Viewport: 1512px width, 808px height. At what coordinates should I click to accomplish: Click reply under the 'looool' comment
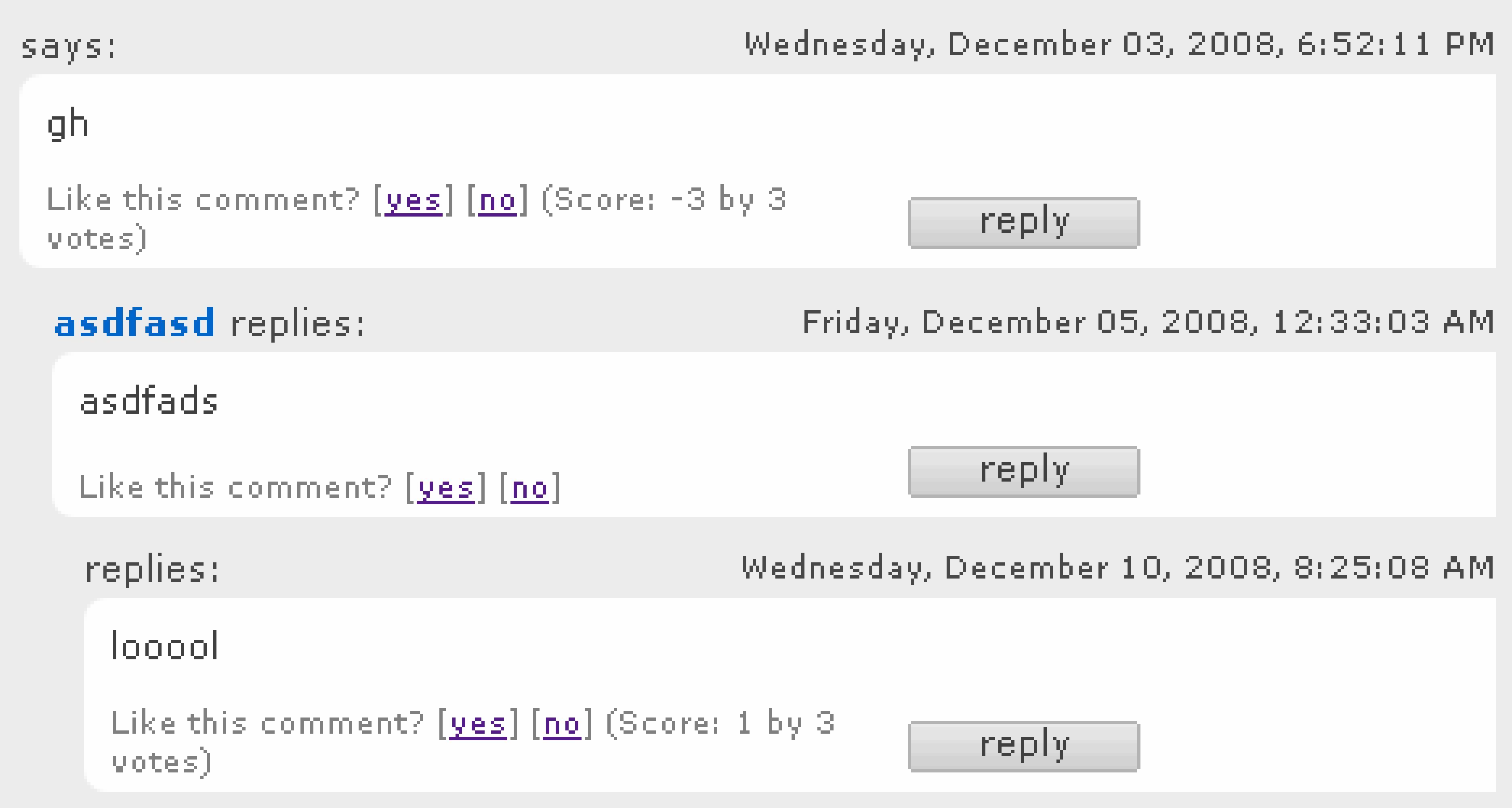tap(1024, 746)
